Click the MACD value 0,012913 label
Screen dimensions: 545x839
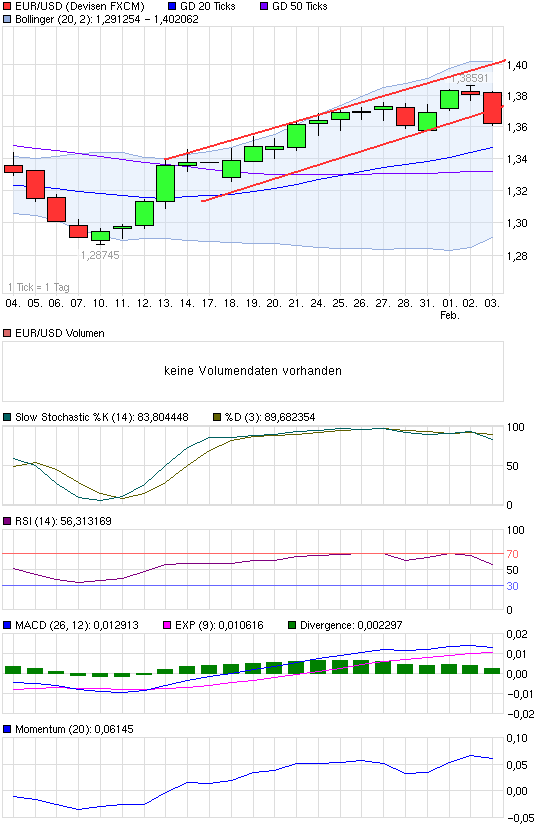click(116, 625)
